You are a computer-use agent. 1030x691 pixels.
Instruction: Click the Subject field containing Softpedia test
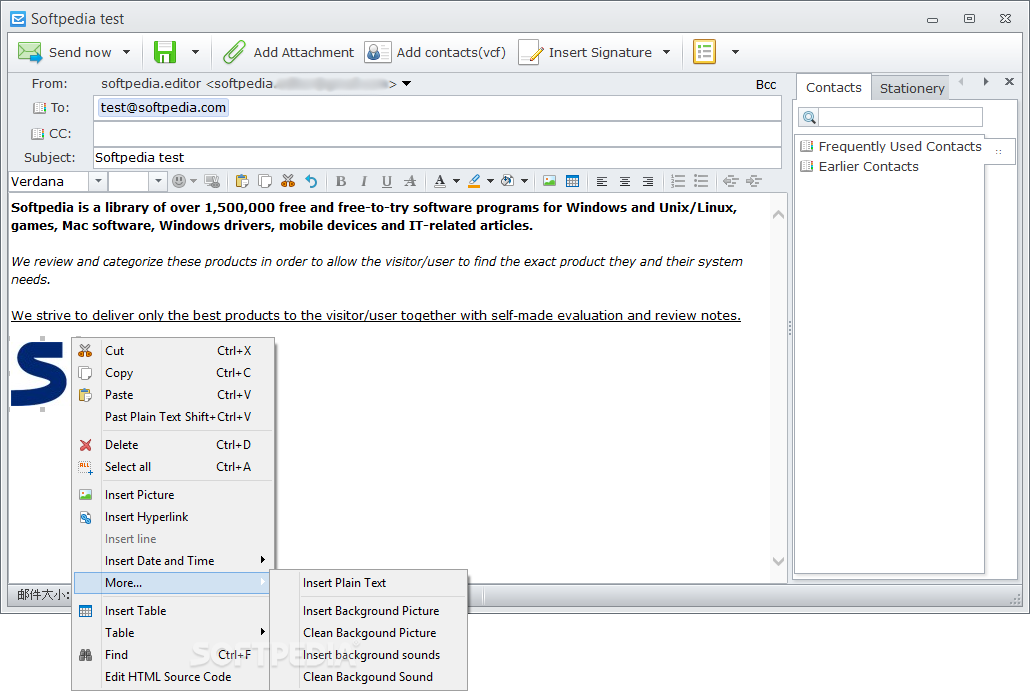point(437,158)
